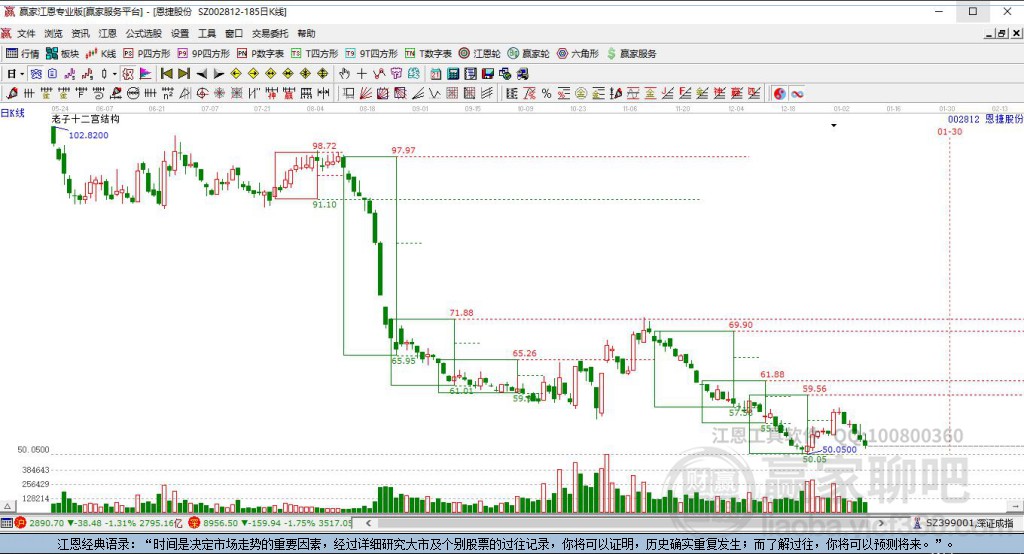Viewport: 1024px width, 554px height.
Task: Open the 赢家轮 wheel tool
Action: 529,54
